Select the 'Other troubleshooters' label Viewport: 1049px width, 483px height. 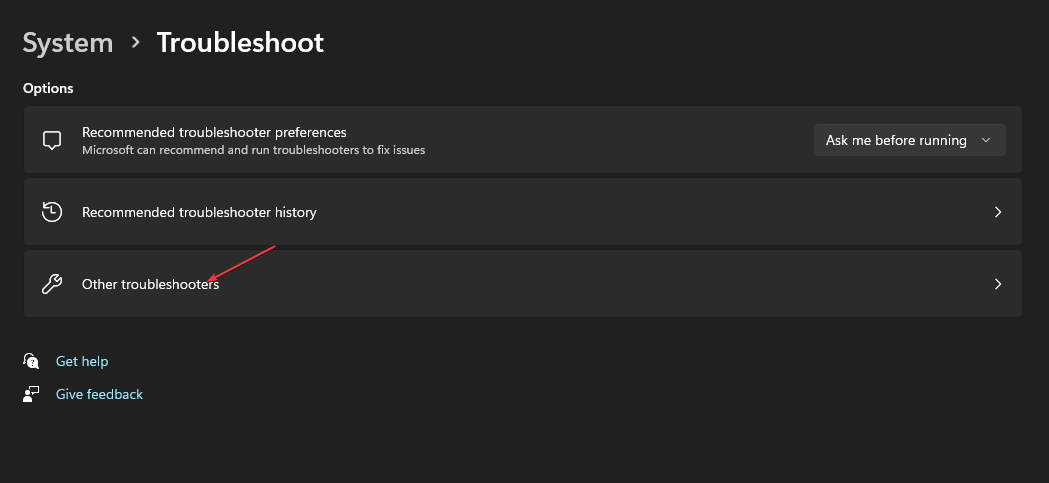tap(150, 284)
